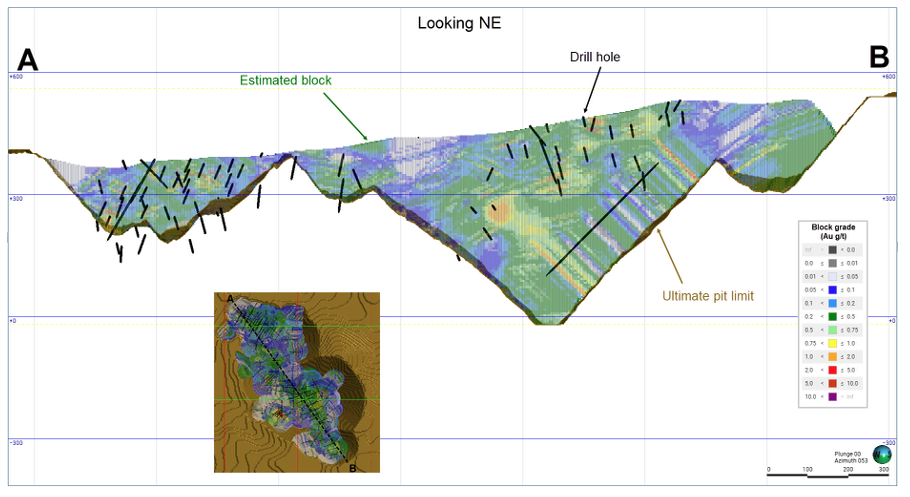Click the 'Block grade (Au g/t)' legend title
Viewport: 910px width, 497px height.
coord(831,230)
